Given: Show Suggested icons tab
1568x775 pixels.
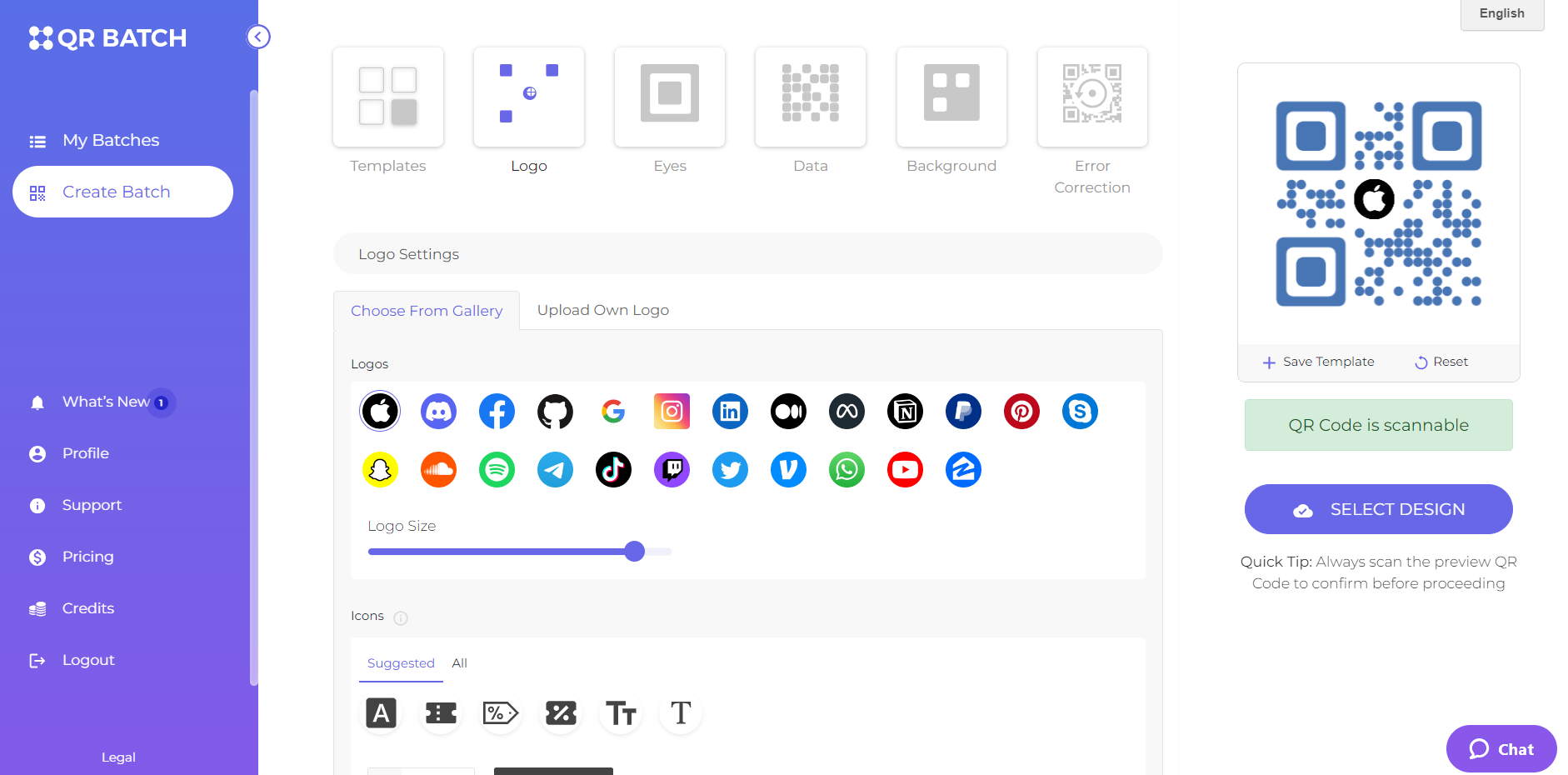Looking at the screenshot, I should pyautogui.click(x=401, y=663).
